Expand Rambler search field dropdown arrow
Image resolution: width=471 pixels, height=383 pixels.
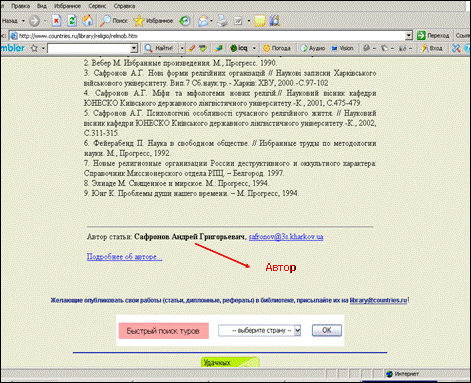coord(134,48)
